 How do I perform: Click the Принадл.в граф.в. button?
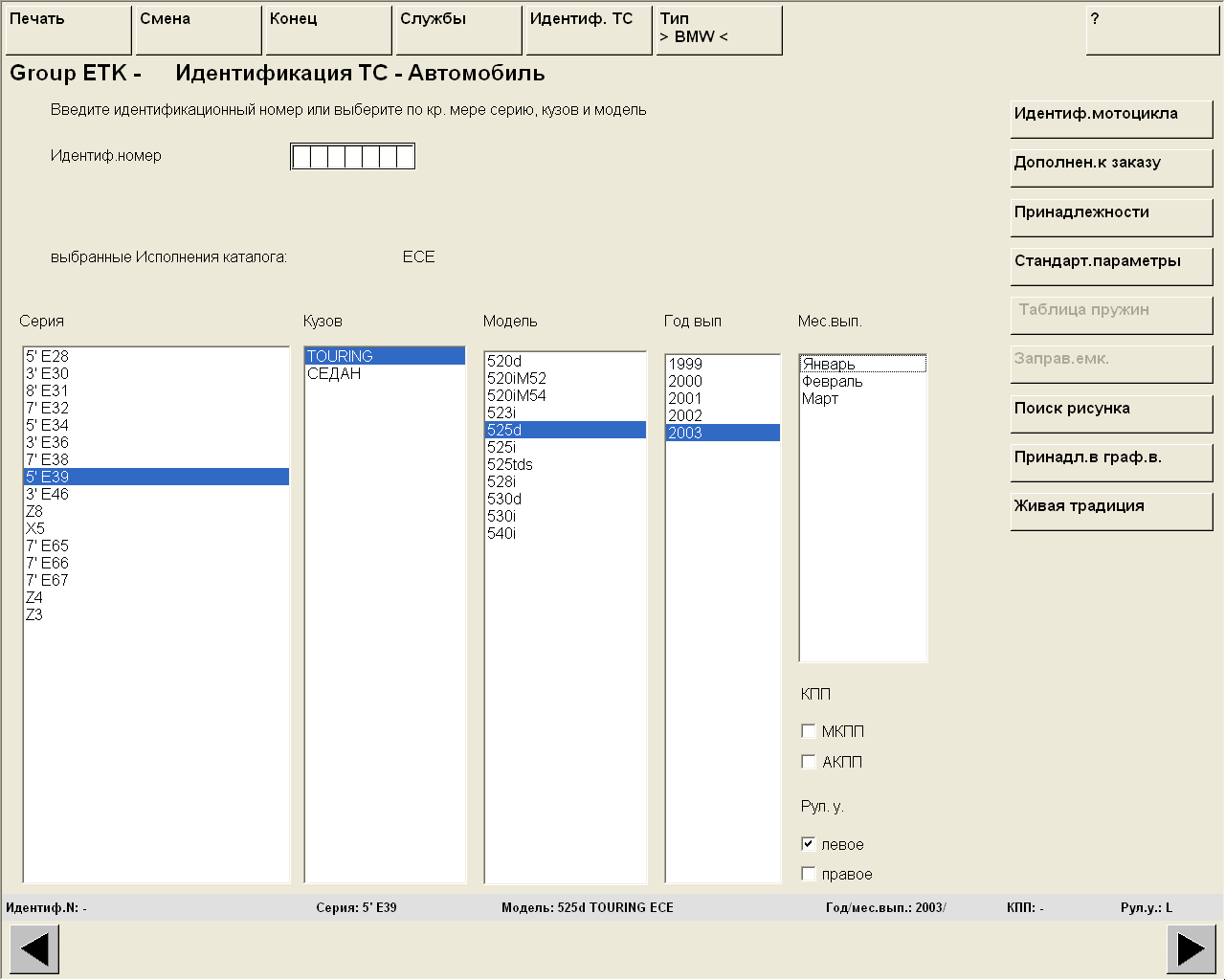coord(1112,463)
